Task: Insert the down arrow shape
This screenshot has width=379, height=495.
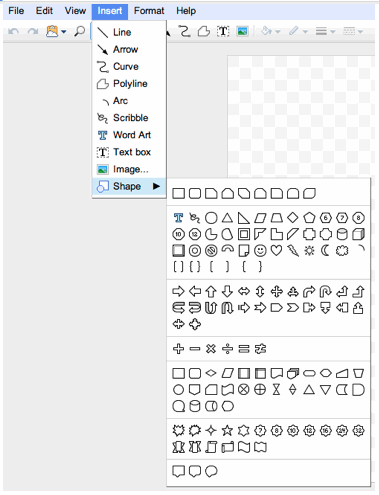Action: [227, 292]
